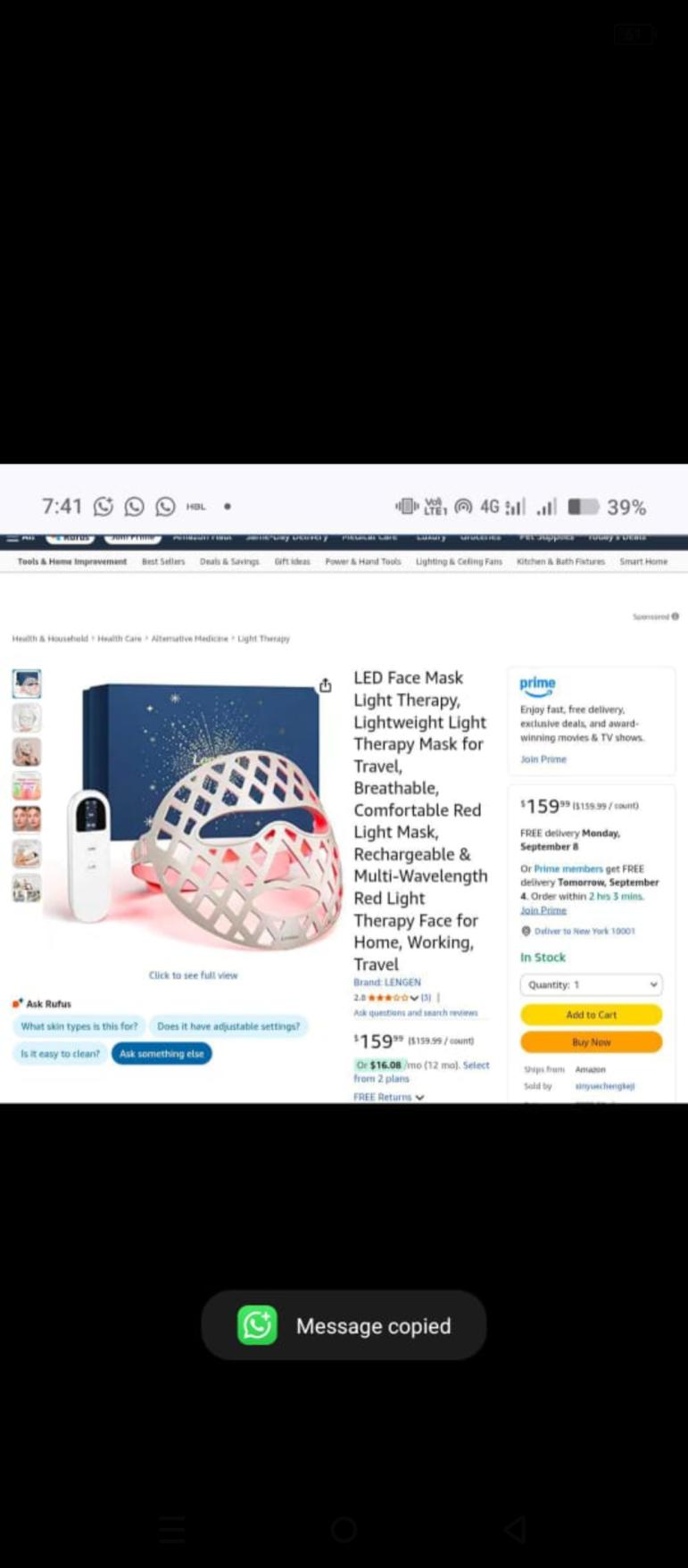
Task: Click the Ask Rufus sparkle icon
Action: click(17, 1003)
